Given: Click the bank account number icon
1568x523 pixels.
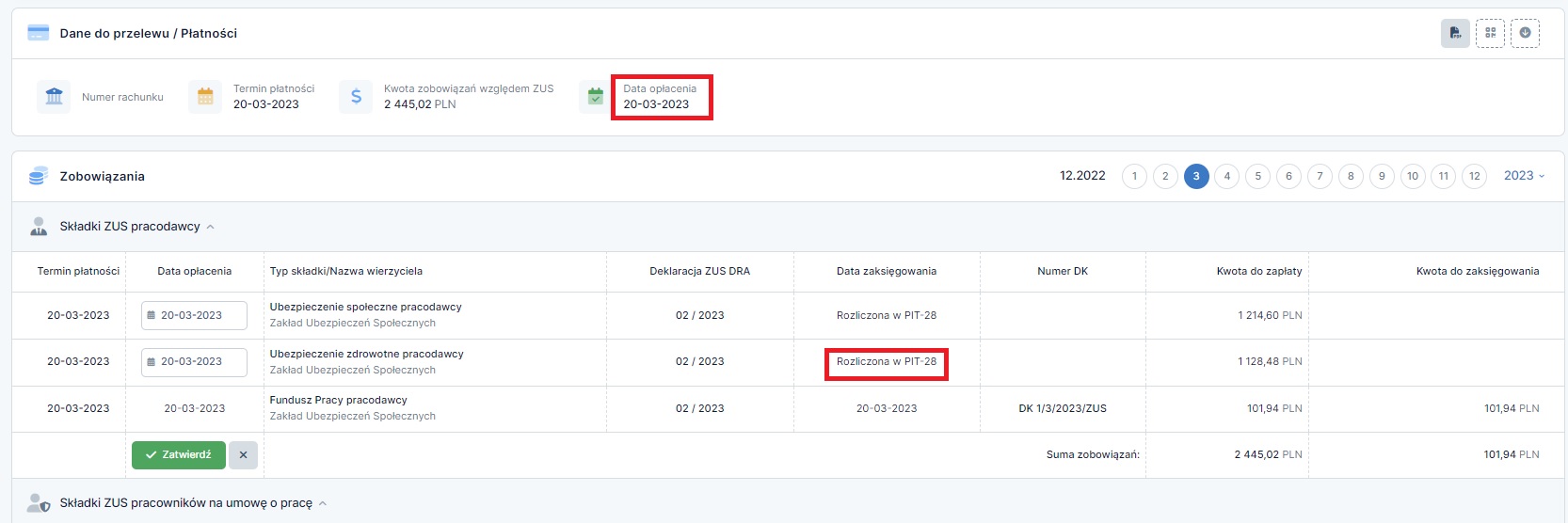Looking at the screenshot, I should pyautogui.click(x=54, y=97).
